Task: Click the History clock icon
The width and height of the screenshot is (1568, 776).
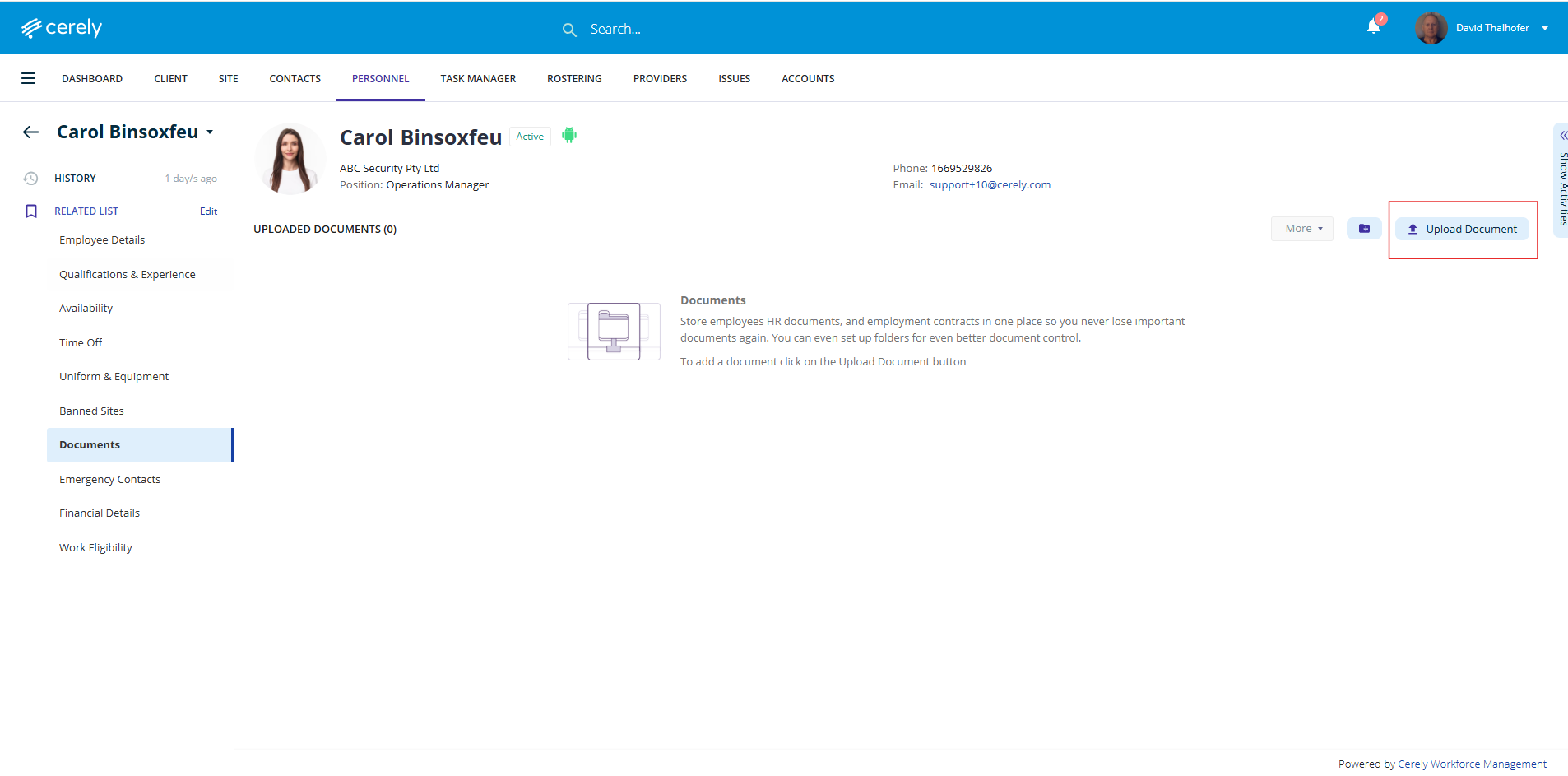Action: point(31,179)
